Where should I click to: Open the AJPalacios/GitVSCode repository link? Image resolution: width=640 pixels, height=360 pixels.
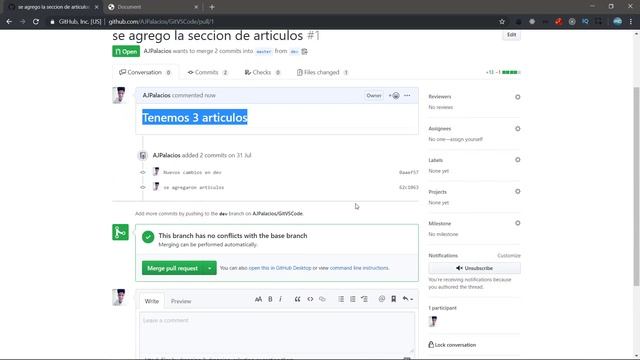tap(278, 213)
